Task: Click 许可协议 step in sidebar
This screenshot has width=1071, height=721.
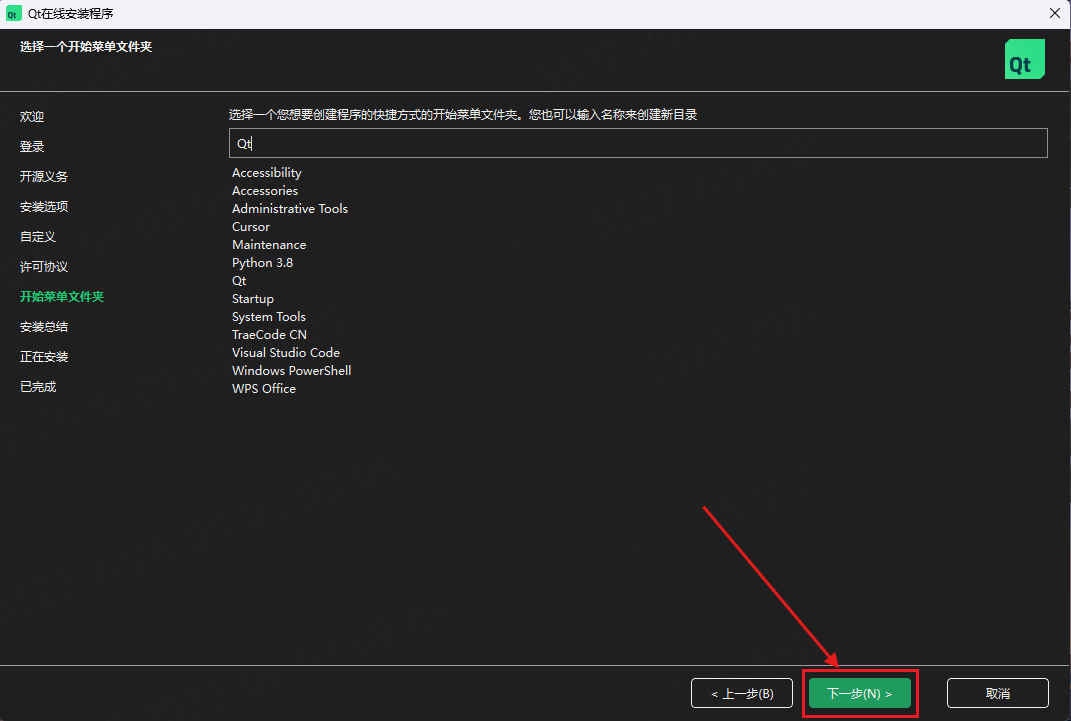Action: 44,267
